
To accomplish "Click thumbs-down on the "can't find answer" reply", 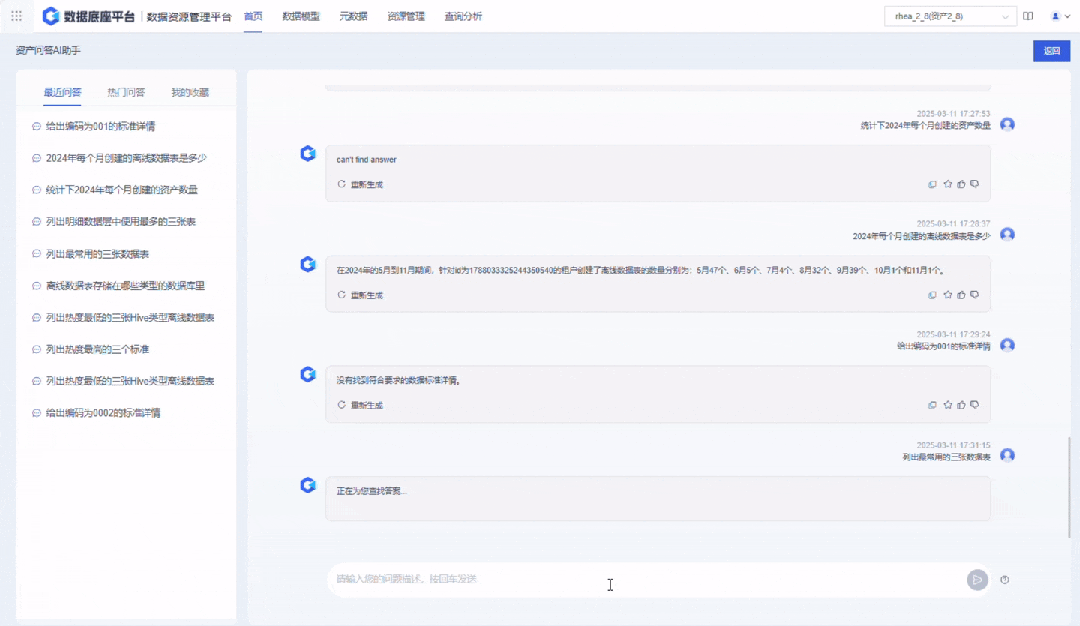I will click(974, 184).
